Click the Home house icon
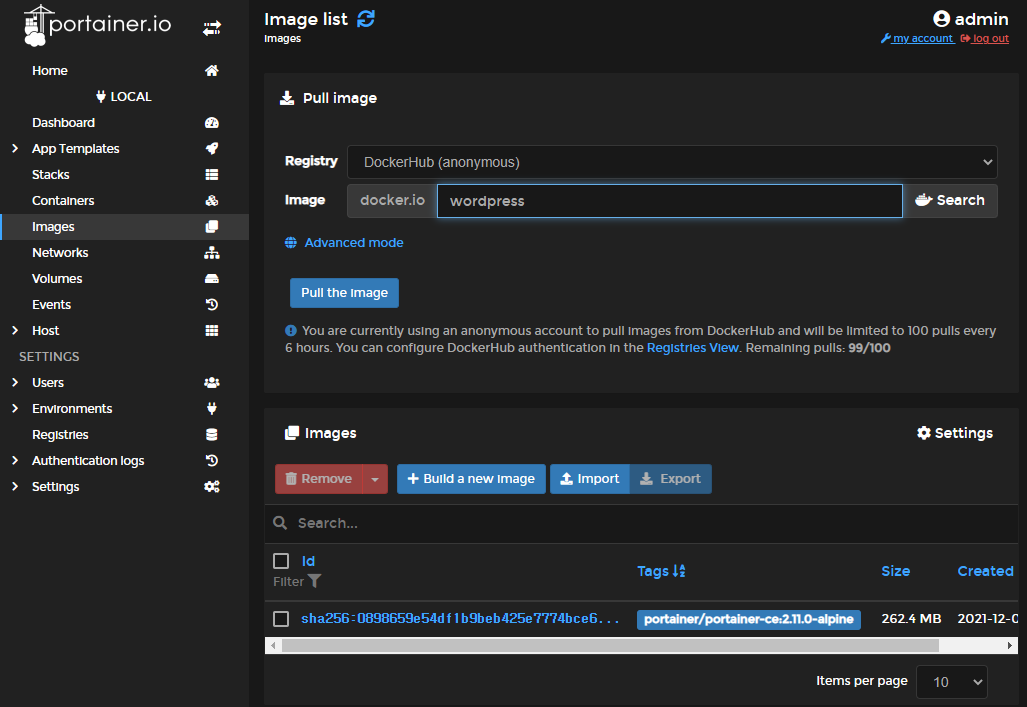 [212, 71]
